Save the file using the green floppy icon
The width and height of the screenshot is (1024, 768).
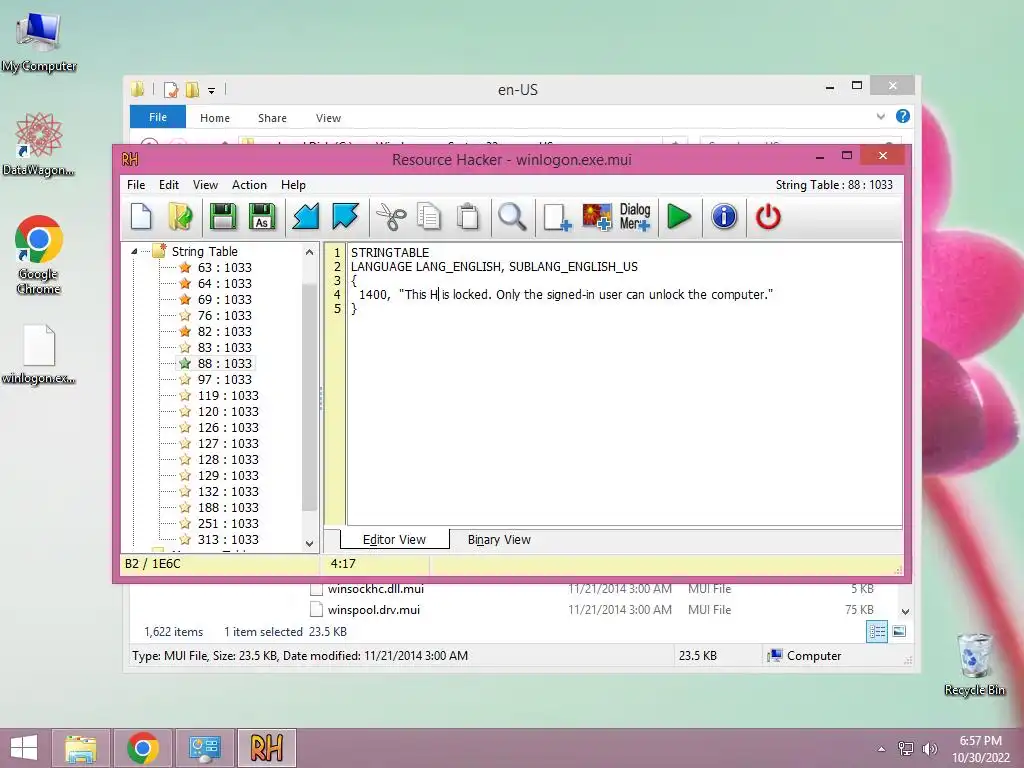(223, 217)
